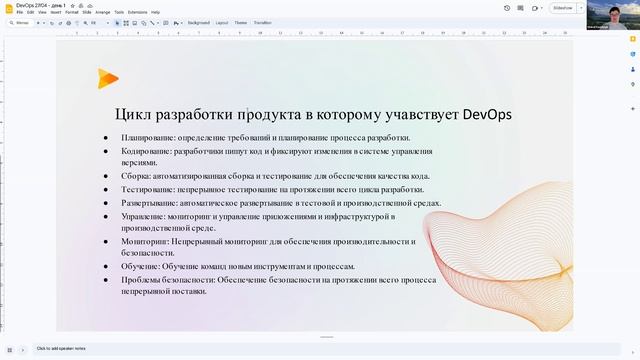The image size is (640, 360).
Task: Undo the last action
Action: click(x=52, y=23)
